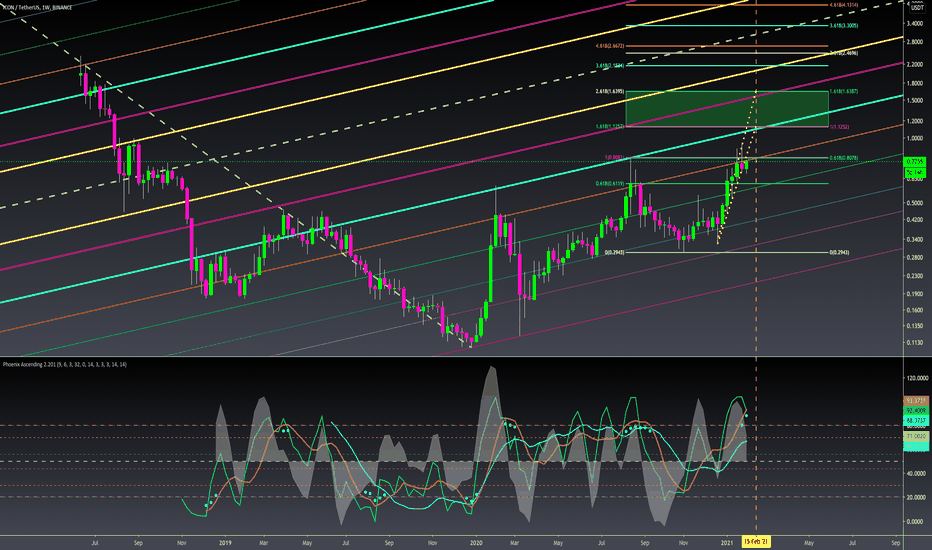Select the 0.618(0.8078) Fibonacci label
This screenshot has width=932, height=550.
(844, 158)
